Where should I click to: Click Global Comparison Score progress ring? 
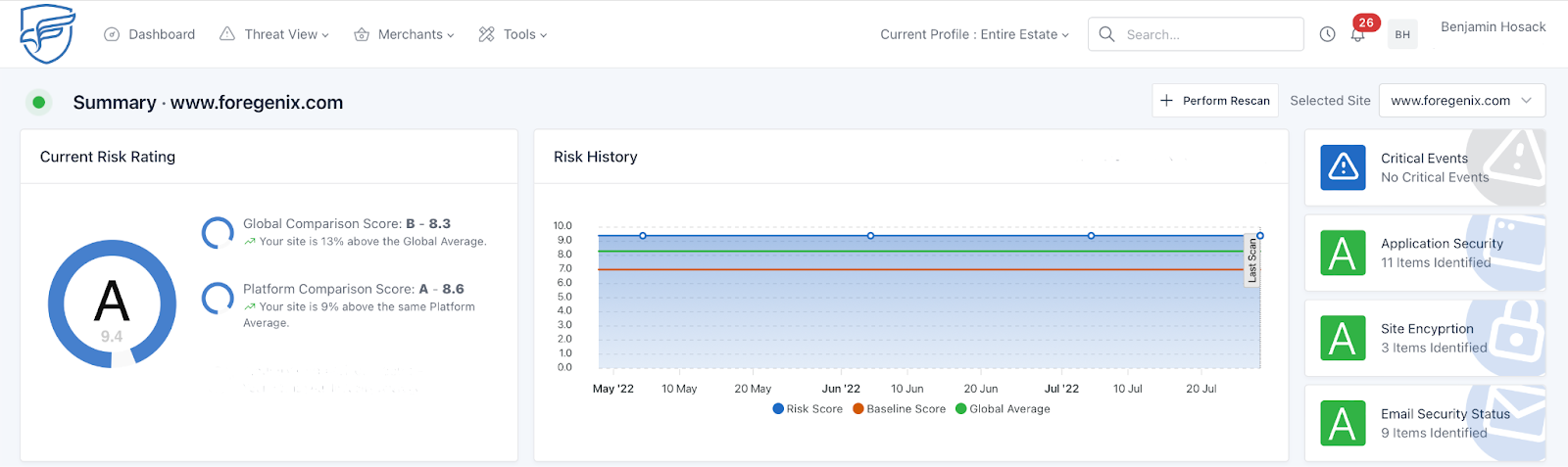coord(218,233)
